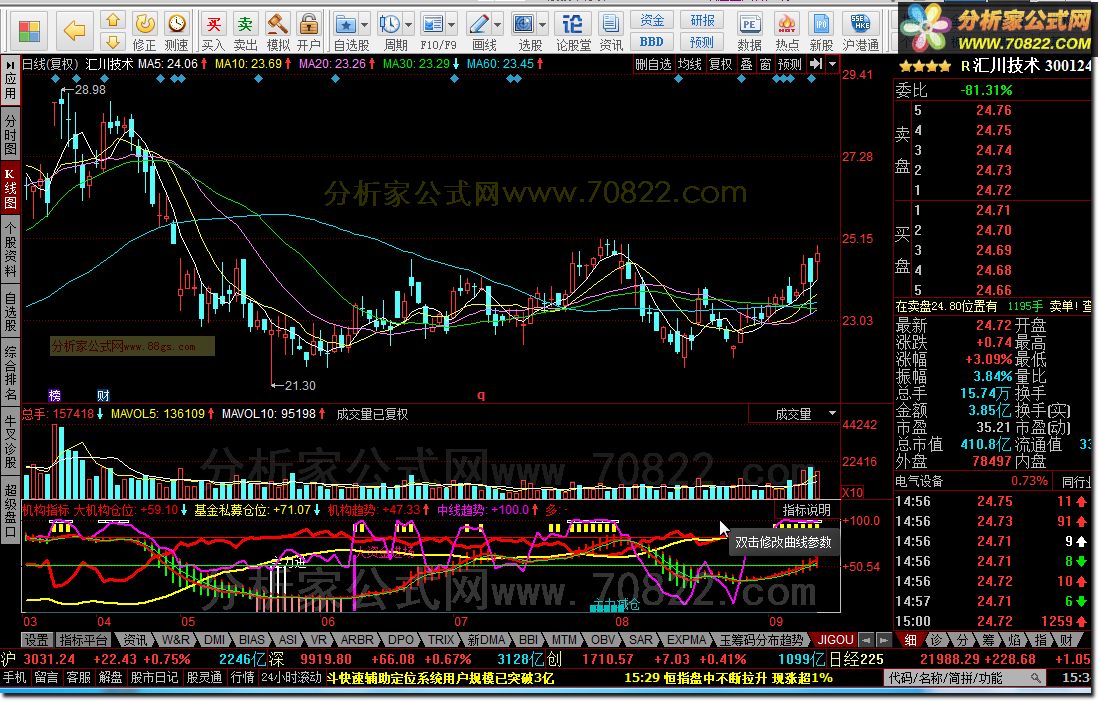Screen dimensions: 1100x702
Task: Switch to the 细 detail tab
Action: pyautogui.click(x=910, y=640)
